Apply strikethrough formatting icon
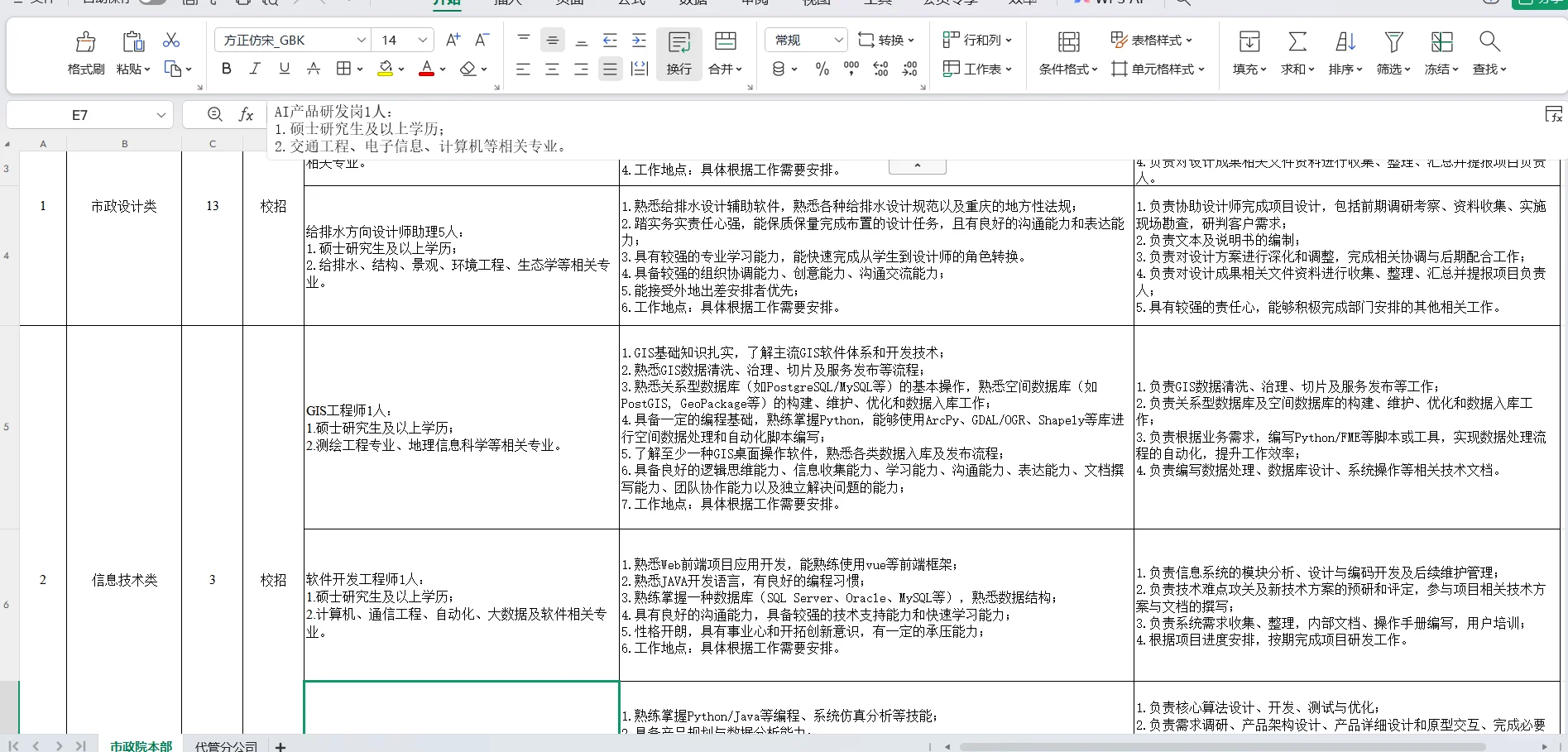 [x=314, y=69]
